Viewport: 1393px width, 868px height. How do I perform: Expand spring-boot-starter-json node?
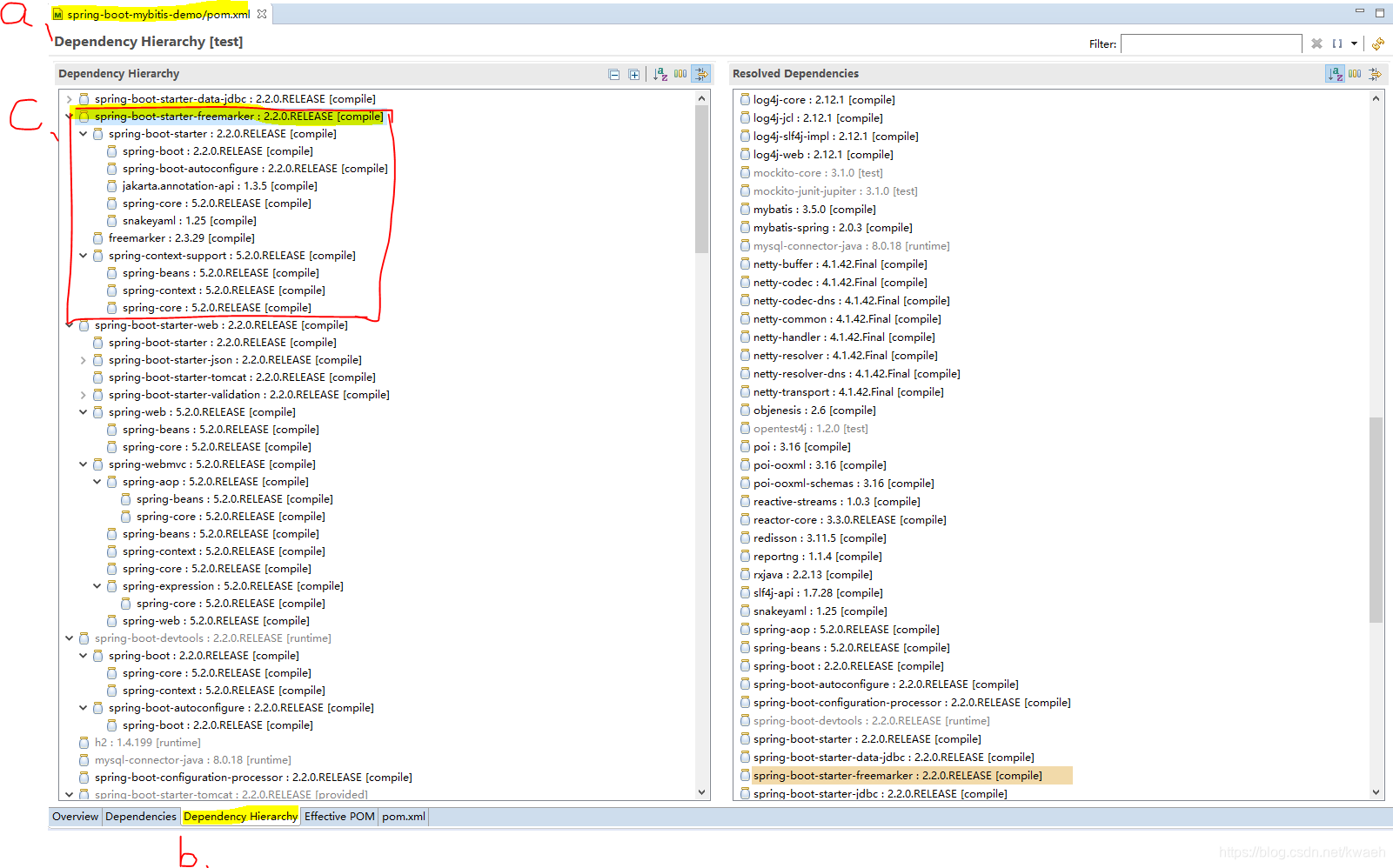84,360
